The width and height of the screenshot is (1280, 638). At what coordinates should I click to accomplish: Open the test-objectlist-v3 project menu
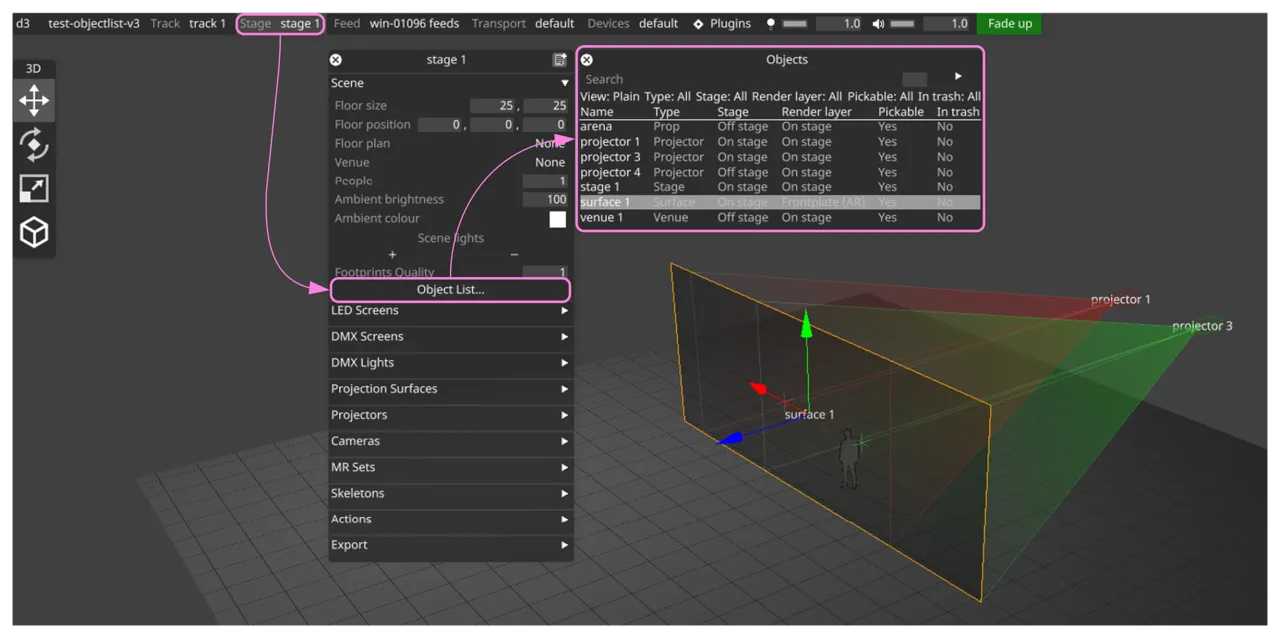(94, 23)
